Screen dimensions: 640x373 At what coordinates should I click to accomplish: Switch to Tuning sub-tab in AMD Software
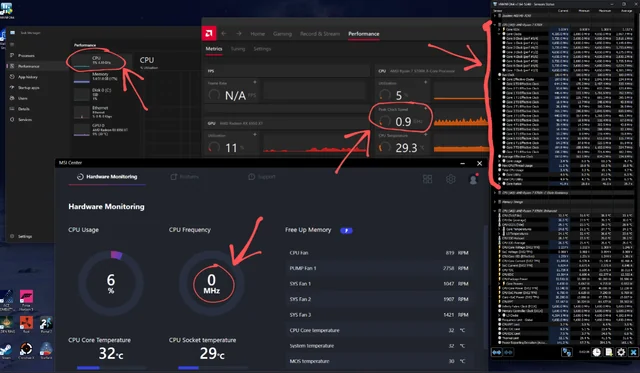[238, 49]
